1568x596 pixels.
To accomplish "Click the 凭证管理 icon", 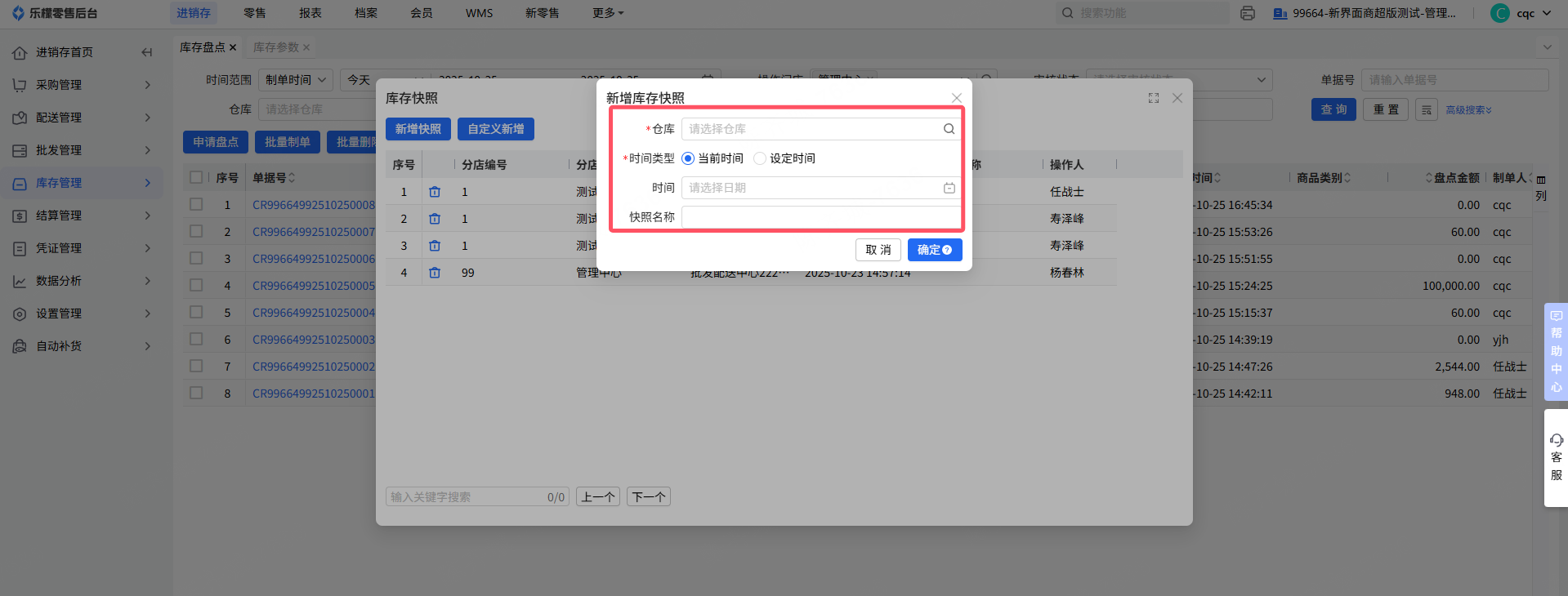I will coord(20,248).
